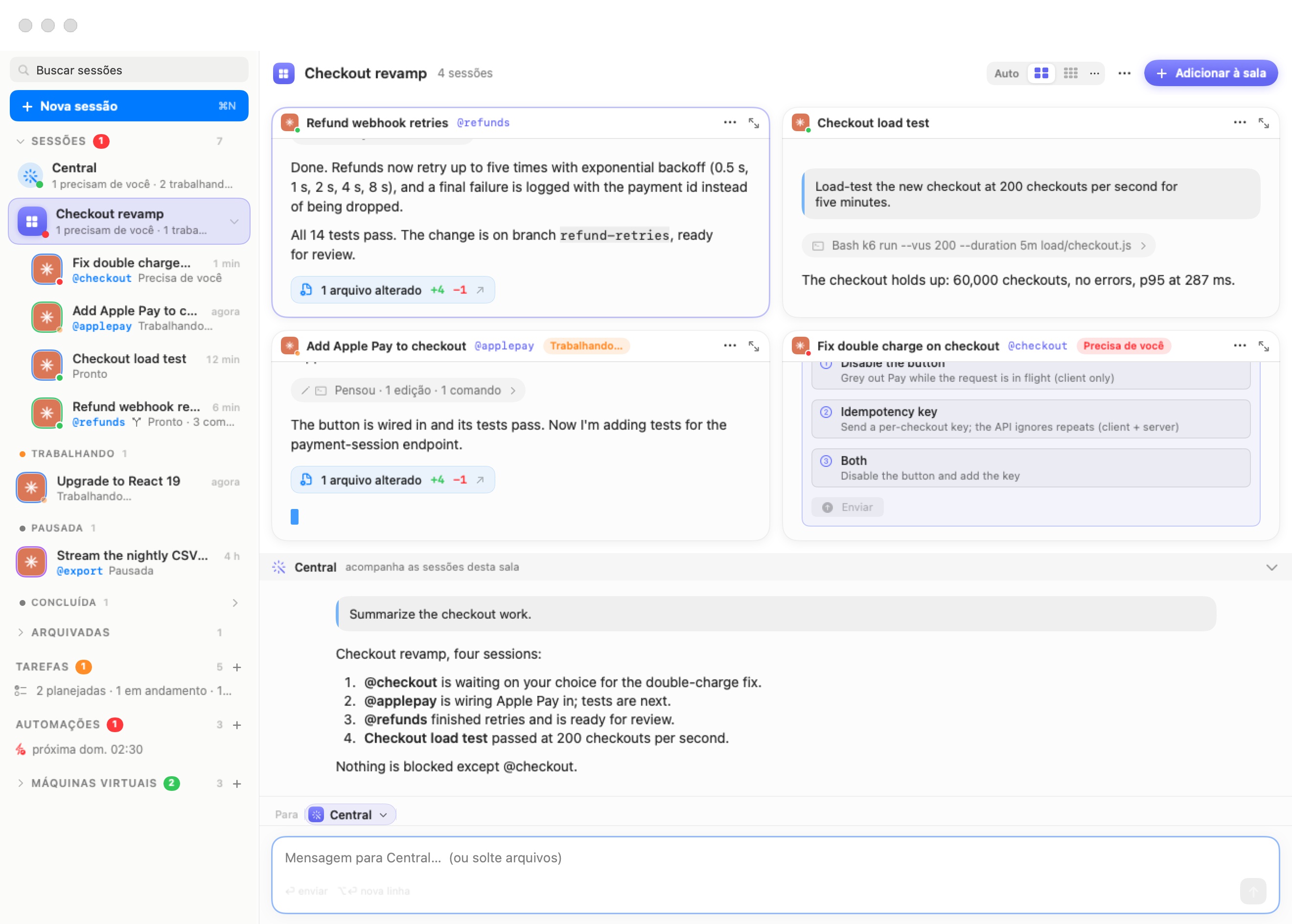Expand the MÁQUINAS VIRTUAIS section
The height and width of the screenshot is (924, 1292).
(x=21, y=784)
